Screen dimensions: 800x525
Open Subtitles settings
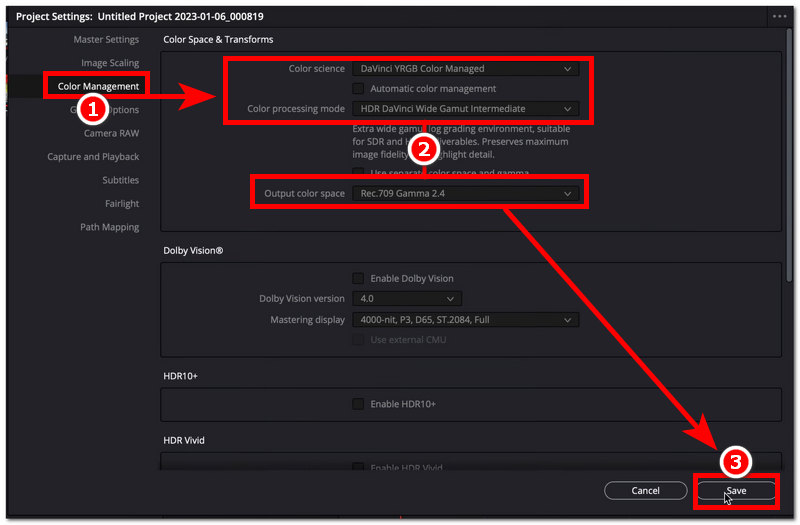120,180
